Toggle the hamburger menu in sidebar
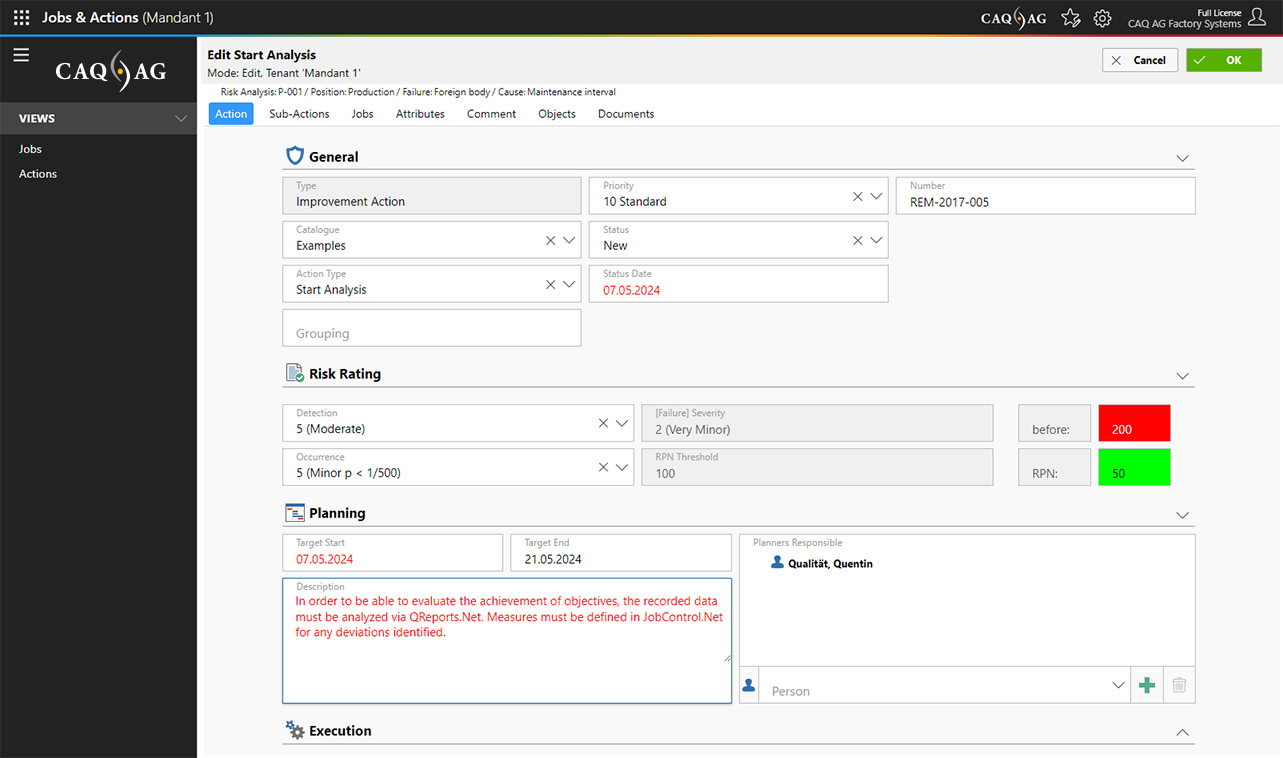Screen dimensions: 1283x758 coord(21,55)
